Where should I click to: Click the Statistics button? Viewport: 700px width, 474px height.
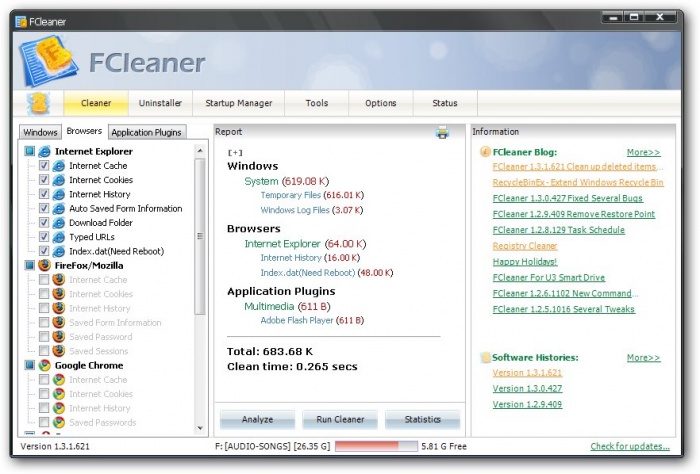click(422, 420)
